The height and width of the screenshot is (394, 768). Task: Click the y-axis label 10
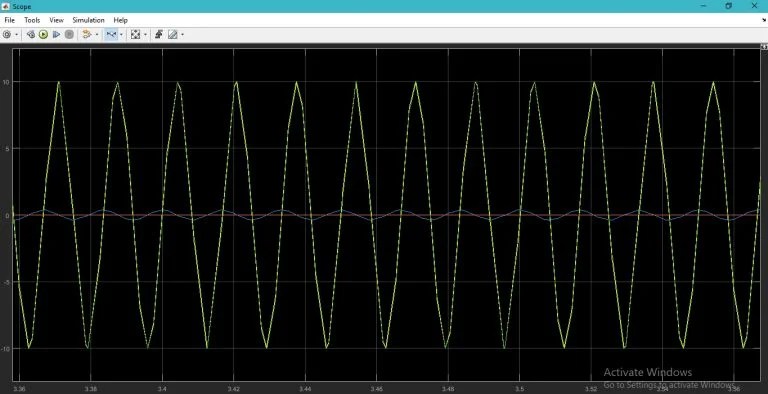pos(5,82)
